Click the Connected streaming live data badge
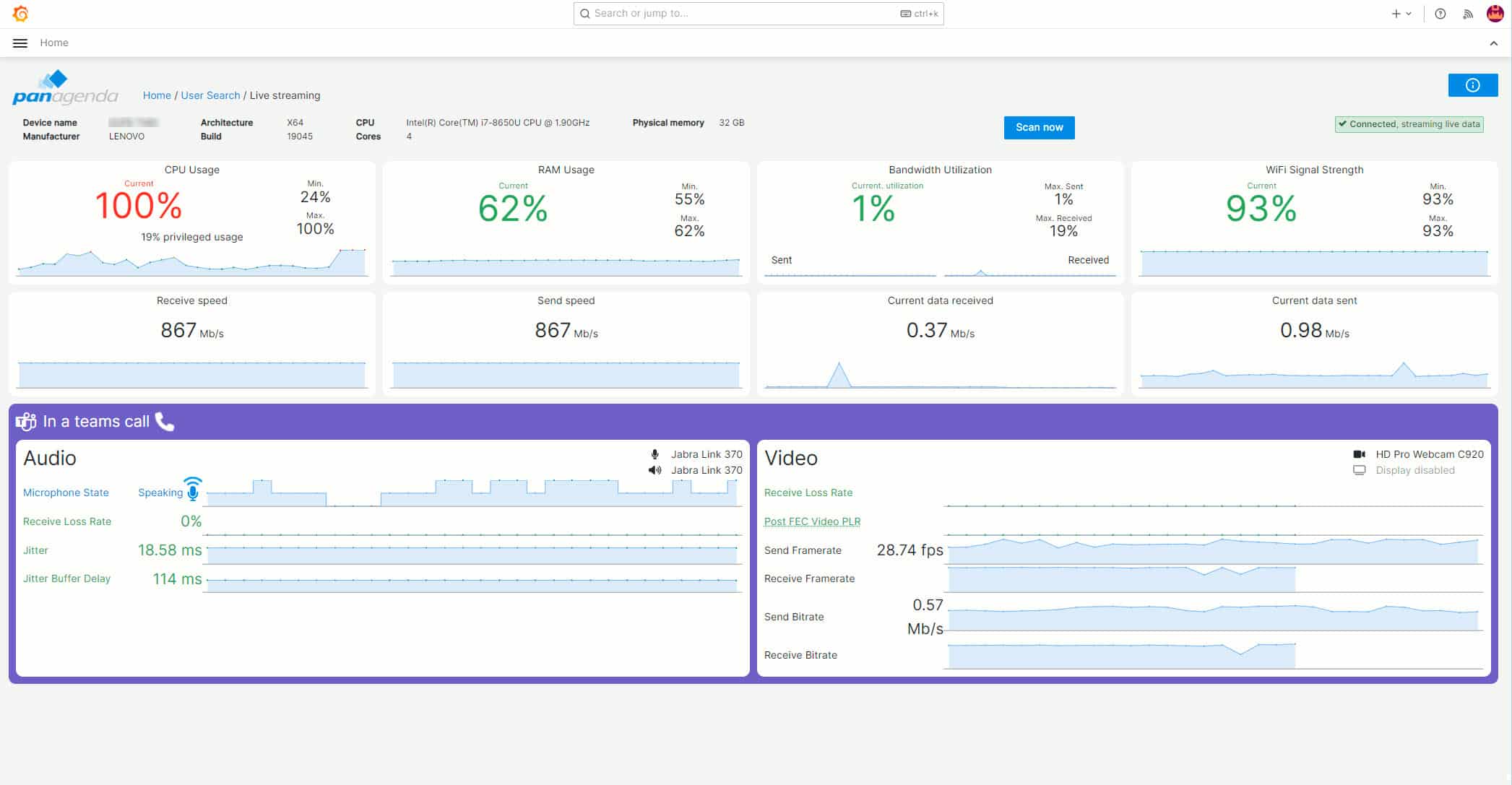 pyautogui.click(x=1409, y=124)
